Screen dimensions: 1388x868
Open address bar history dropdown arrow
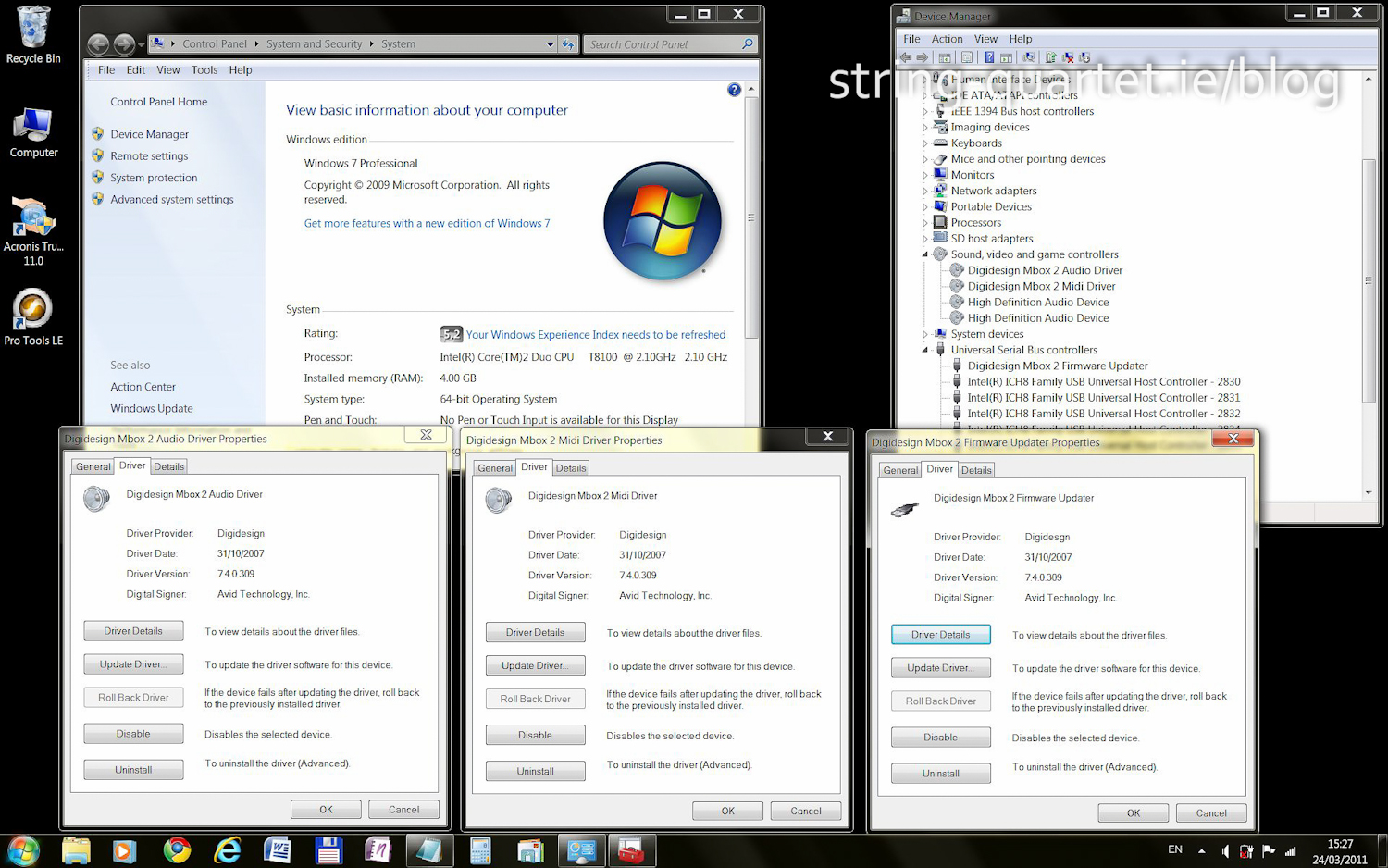pyautogui.click(x=550, y=44)
